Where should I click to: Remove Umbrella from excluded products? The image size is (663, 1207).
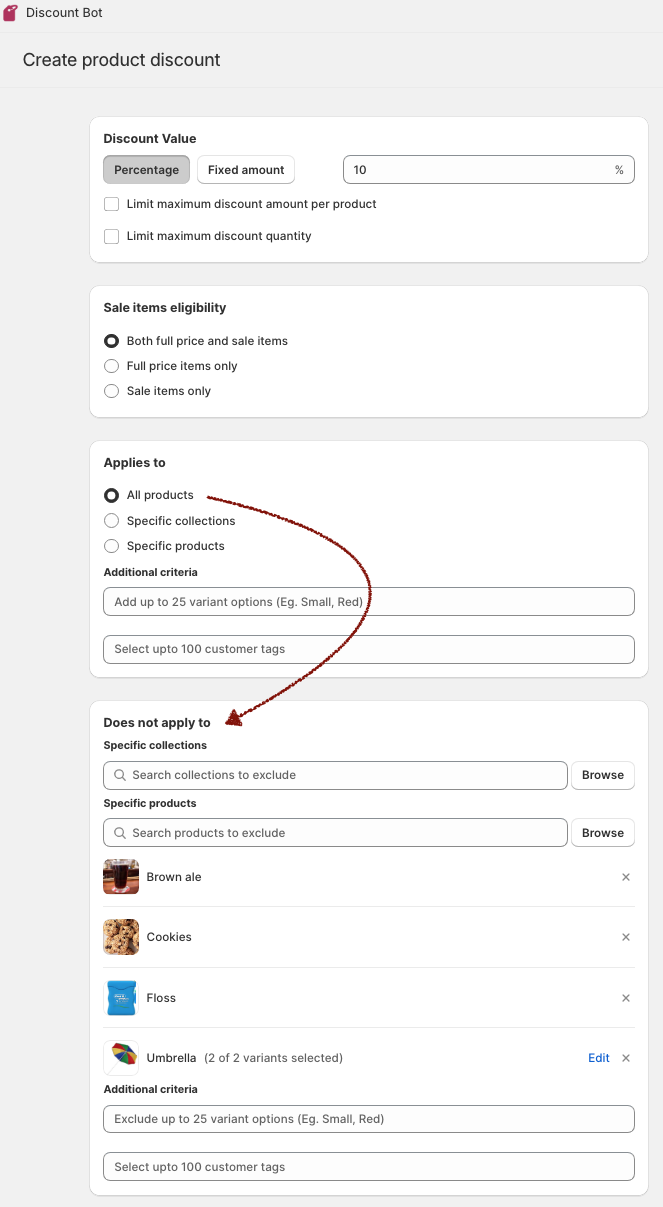pyautogui.click(x=626, y=1058)
